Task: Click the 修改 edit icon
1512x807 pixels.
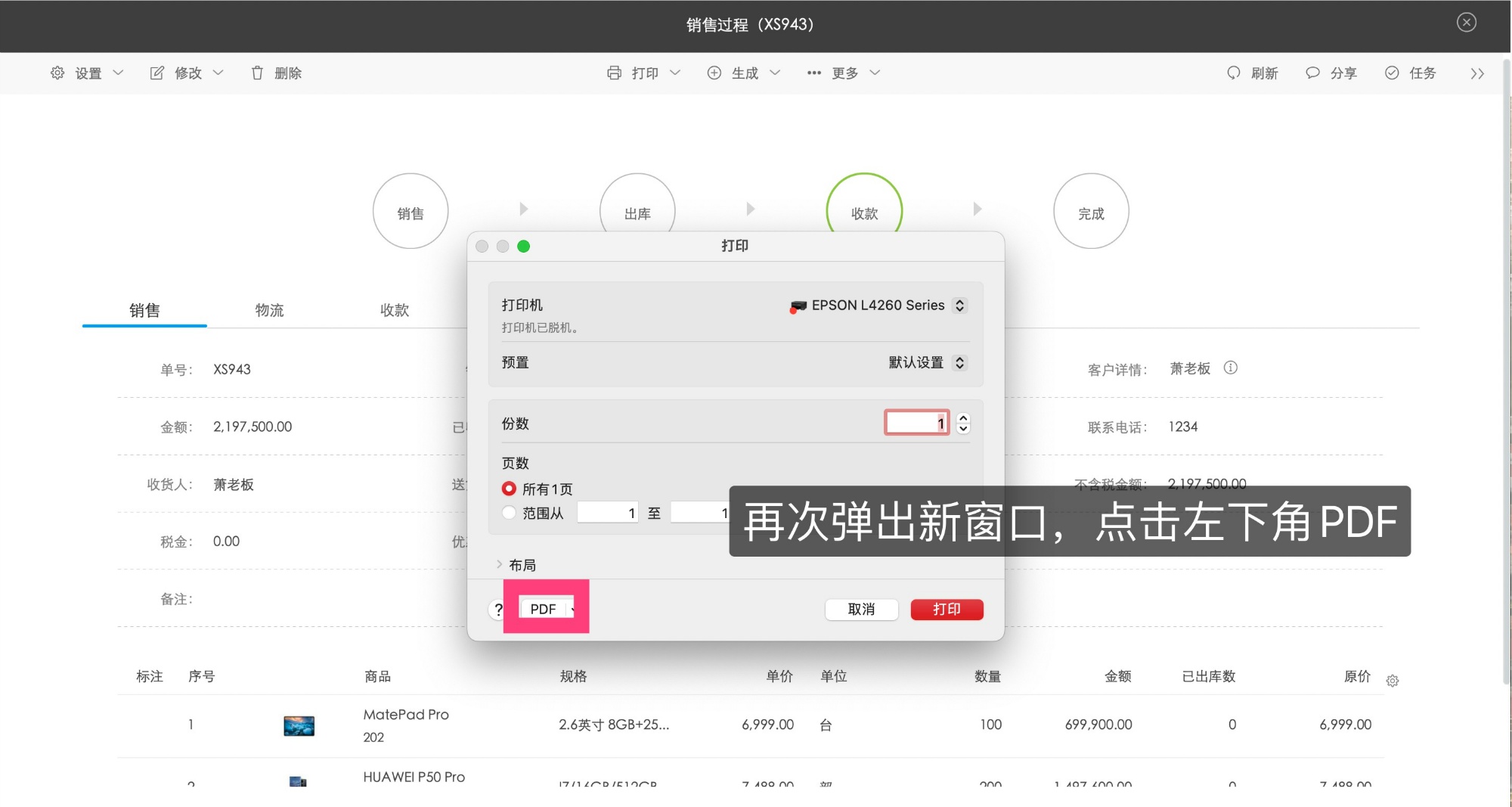Action: 156,73
